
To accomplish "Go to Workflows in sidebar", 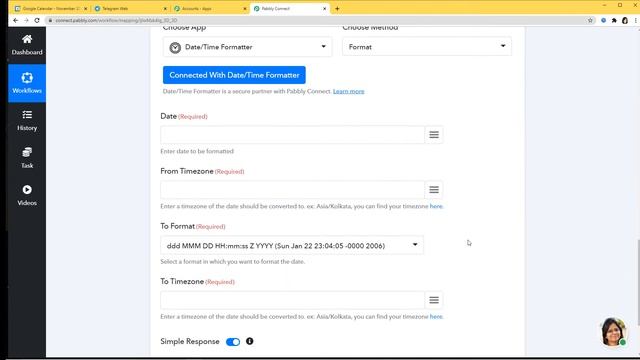I will click(27, 83).
